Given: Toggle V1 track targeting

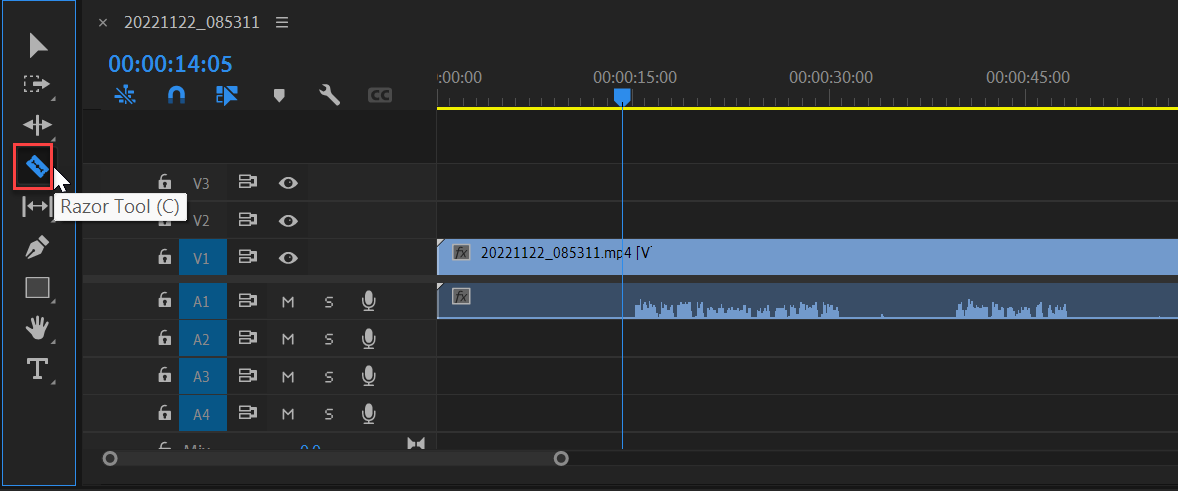Looking at the screenshot, I should (x=202, y=258).
